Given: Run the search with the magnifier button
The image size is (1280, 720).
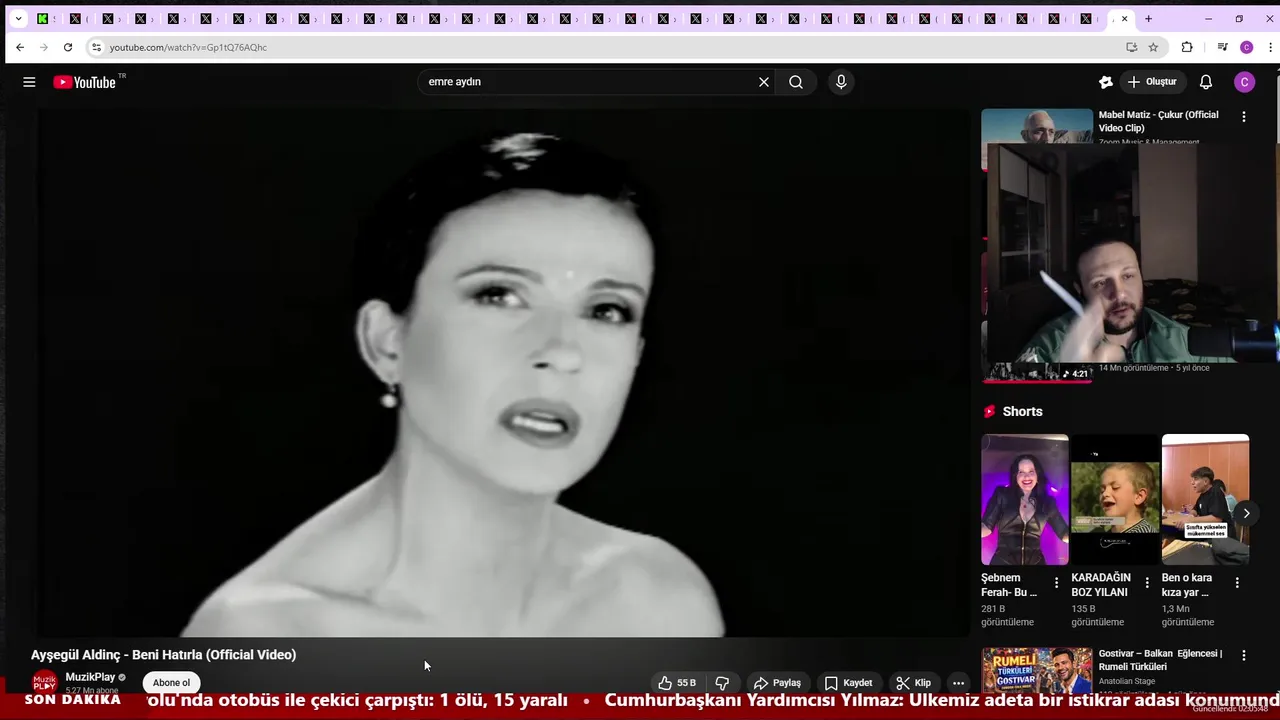Looking at the screenshot, I should (x=796, y=82).
